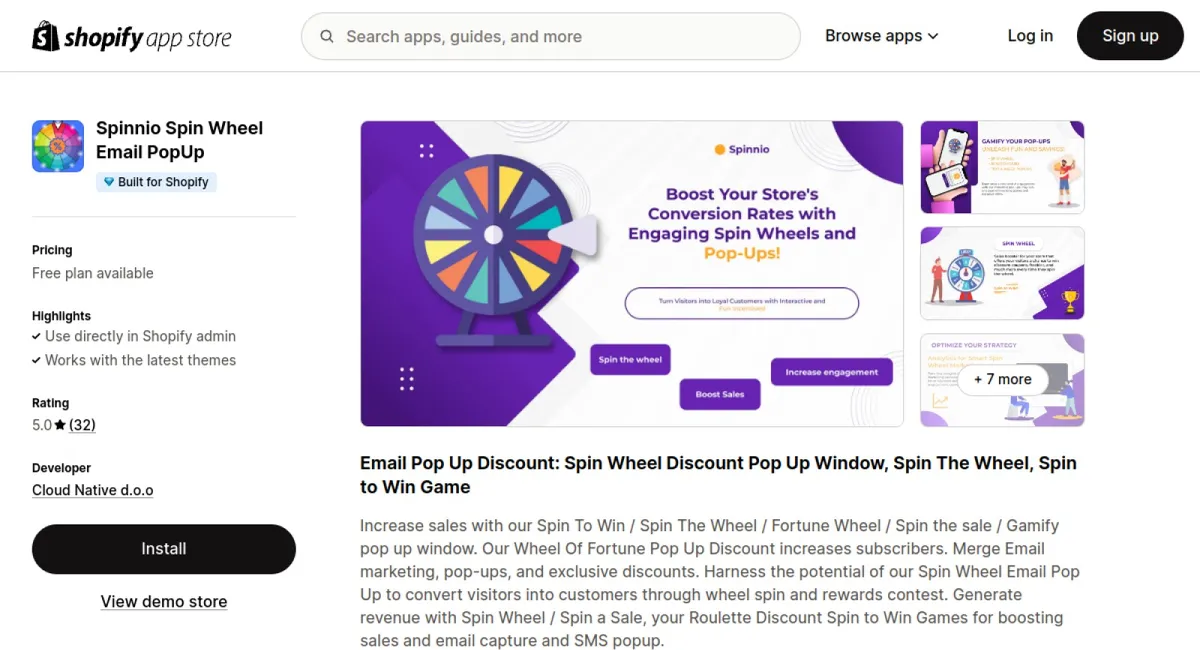1200x650 pixels.
Task: Click Sign up in the header
Action: [1130, 35]
